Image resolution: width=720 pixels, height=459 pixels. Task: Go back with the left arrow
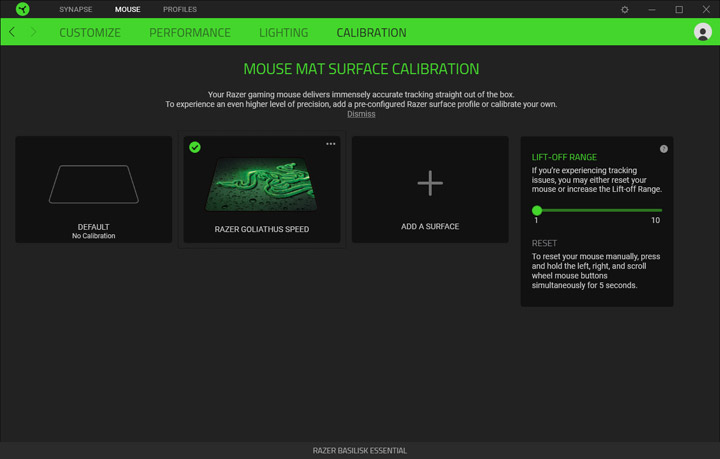pos(12,32)
